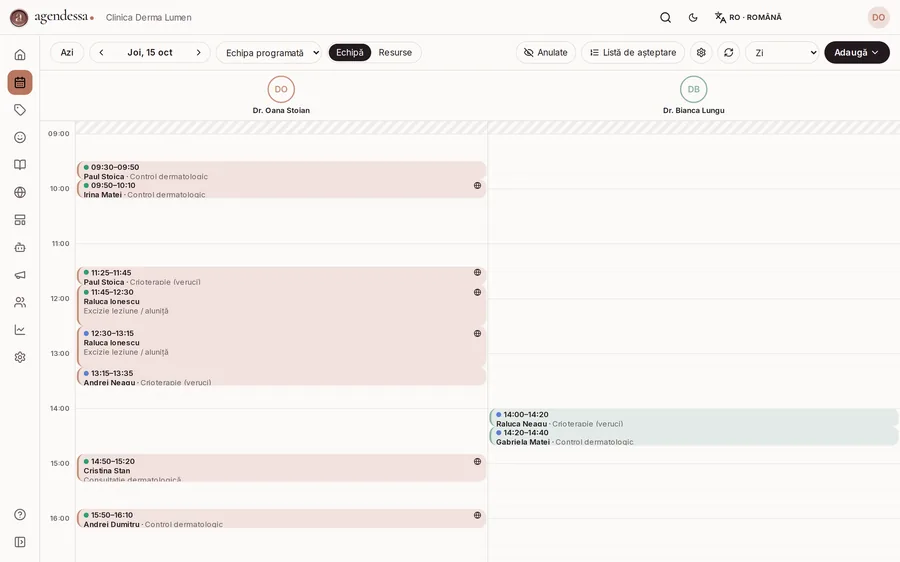Click the calendar settings gear icon

coord(701,52)
